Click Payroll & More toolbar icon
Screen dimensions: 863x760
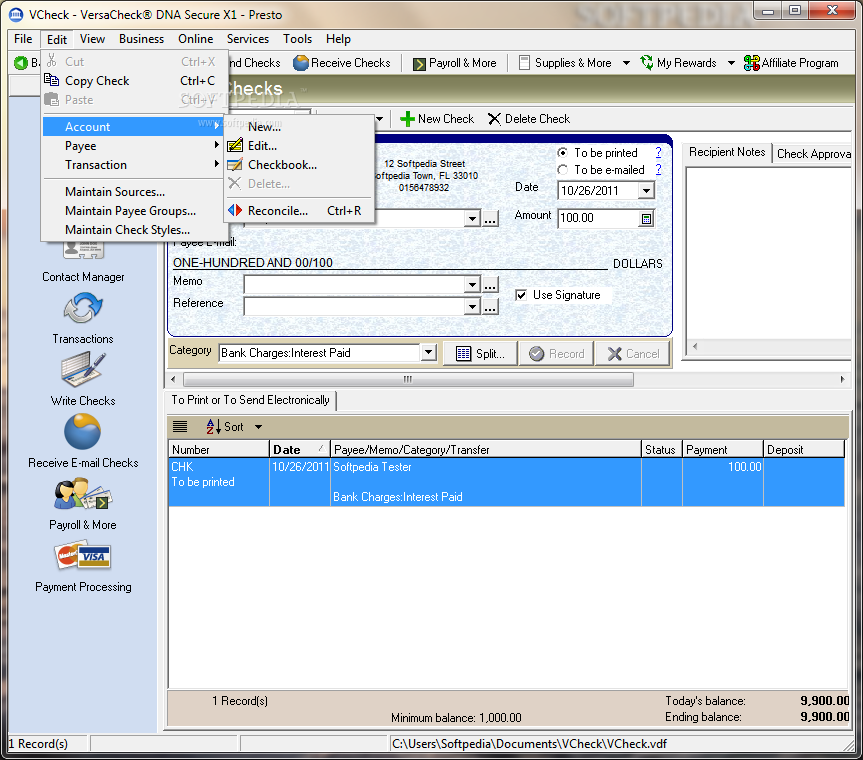[419, 64]
